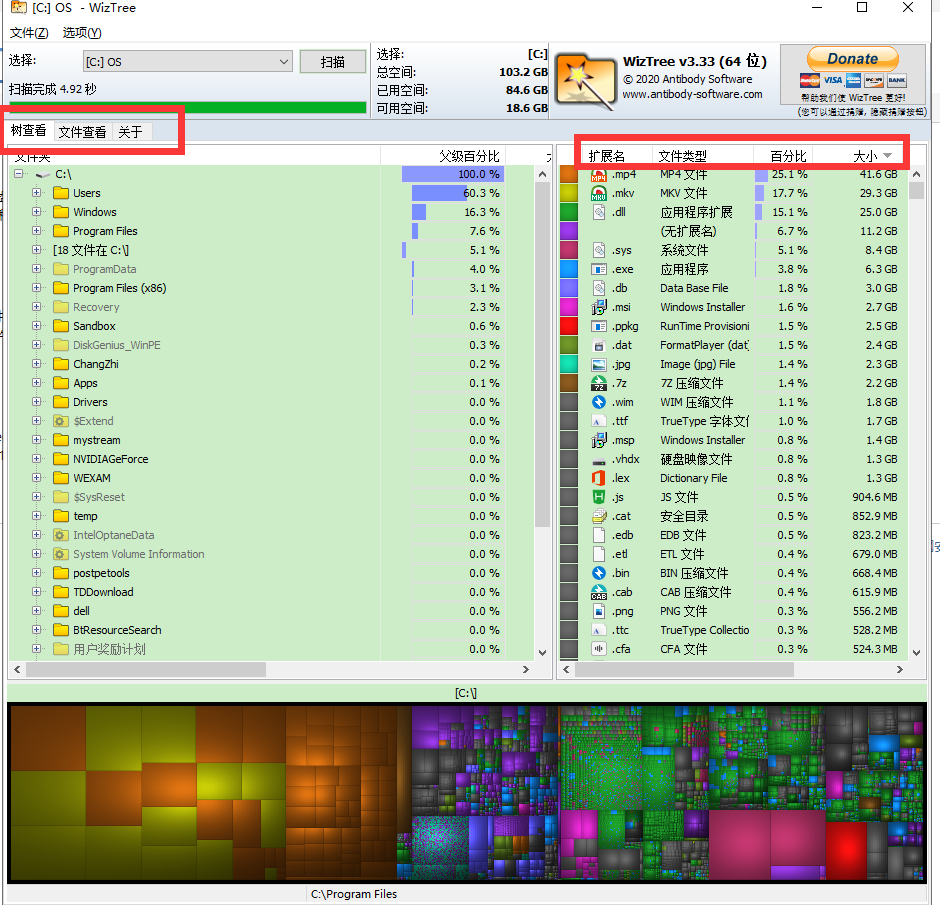Click the .7z archive icon

(599, 383)
